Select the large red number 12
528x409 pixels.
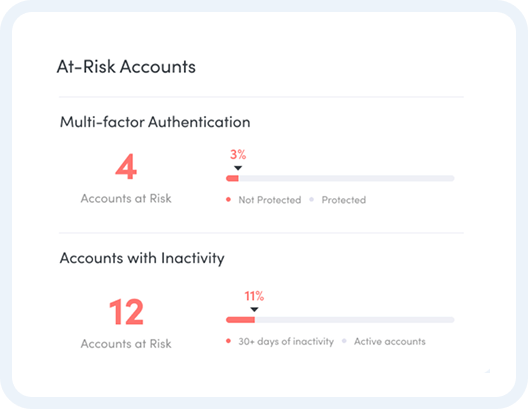[x=126, y=312]
